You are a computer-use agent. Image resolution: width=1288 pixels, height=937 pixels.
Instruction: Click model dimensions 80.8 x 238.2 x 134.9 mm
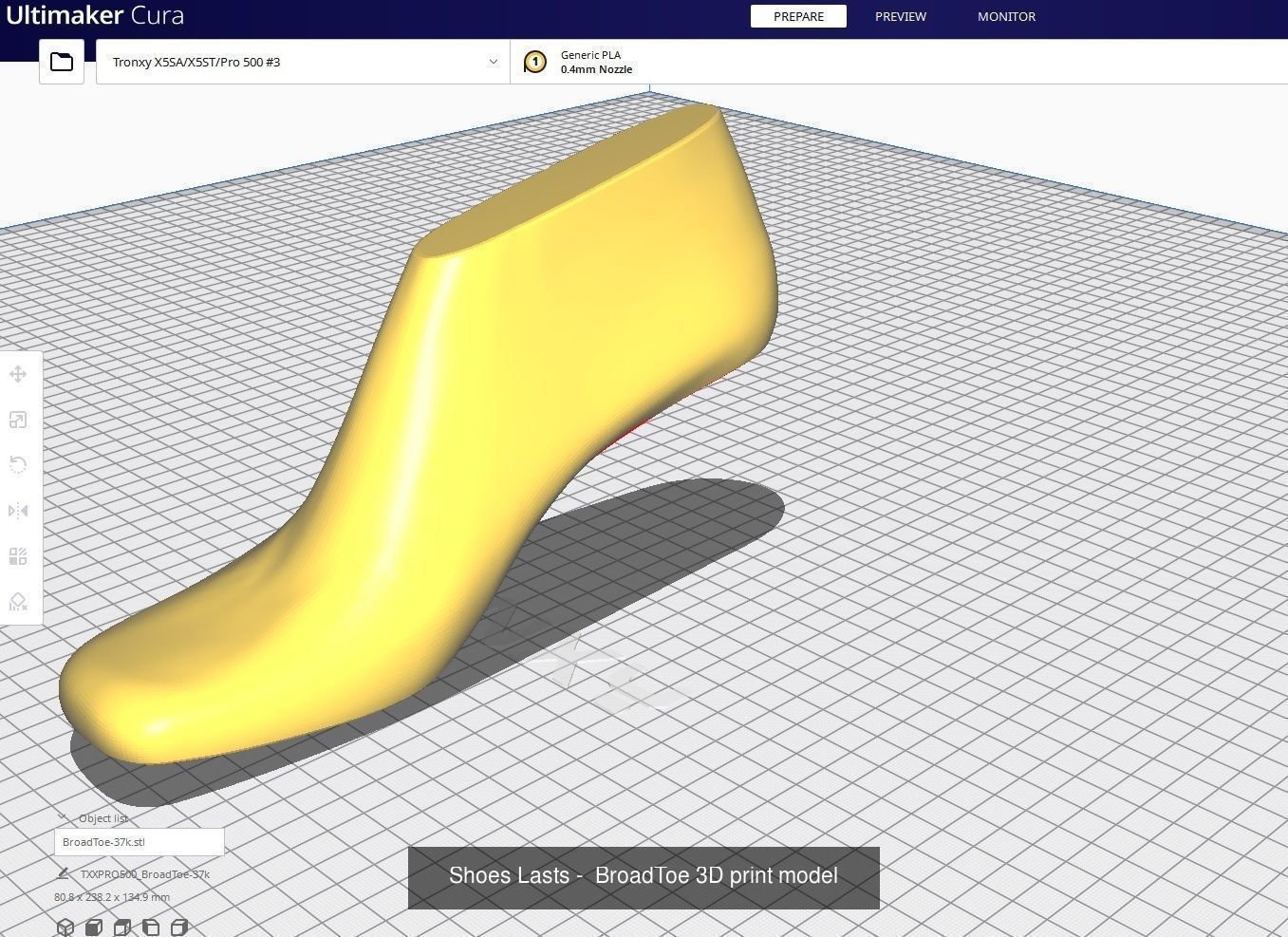point(112,897)
